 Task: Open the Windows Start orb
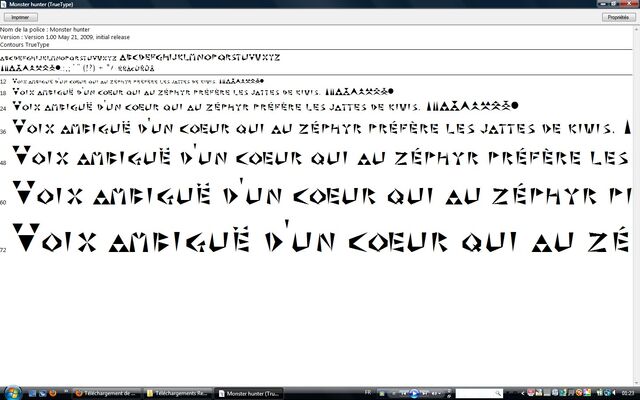[13, 393]
